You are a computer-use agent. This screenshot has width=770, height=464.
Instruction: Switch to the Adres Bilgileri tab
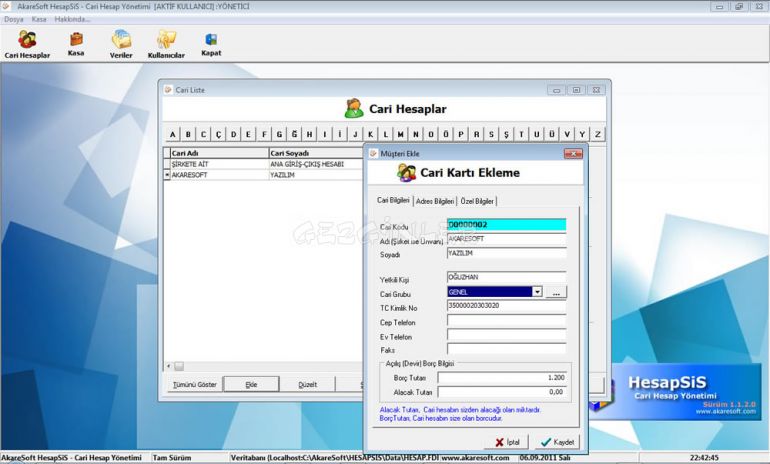pyautogui.click(x=435, y=201)
